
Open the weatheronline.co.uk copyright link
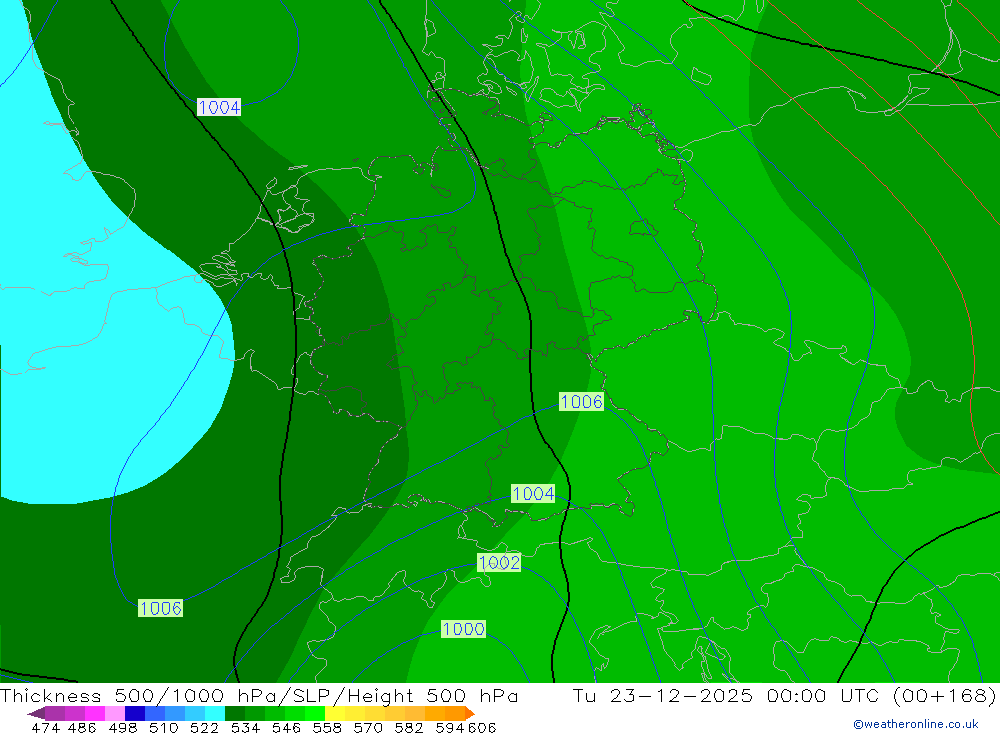(x=916, y=724)
